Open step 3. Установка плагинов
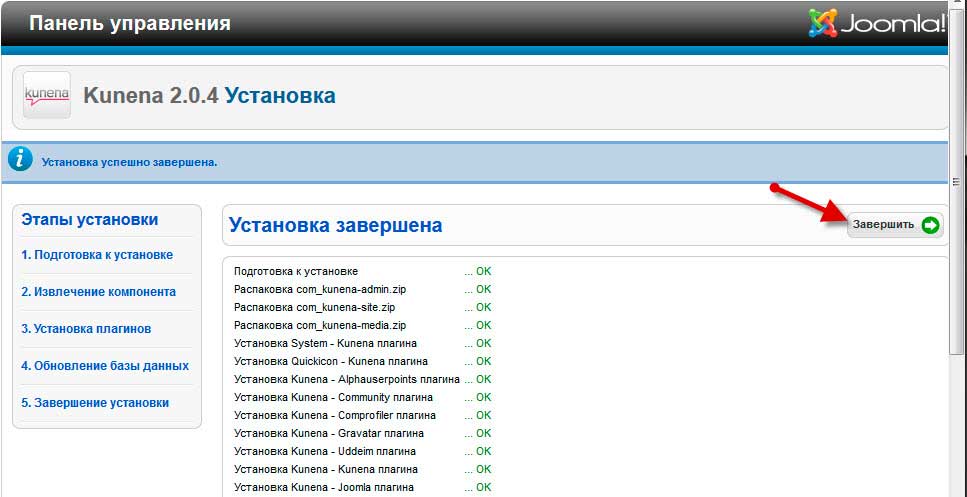Viewport: 967px width, 497px height. 86,329
